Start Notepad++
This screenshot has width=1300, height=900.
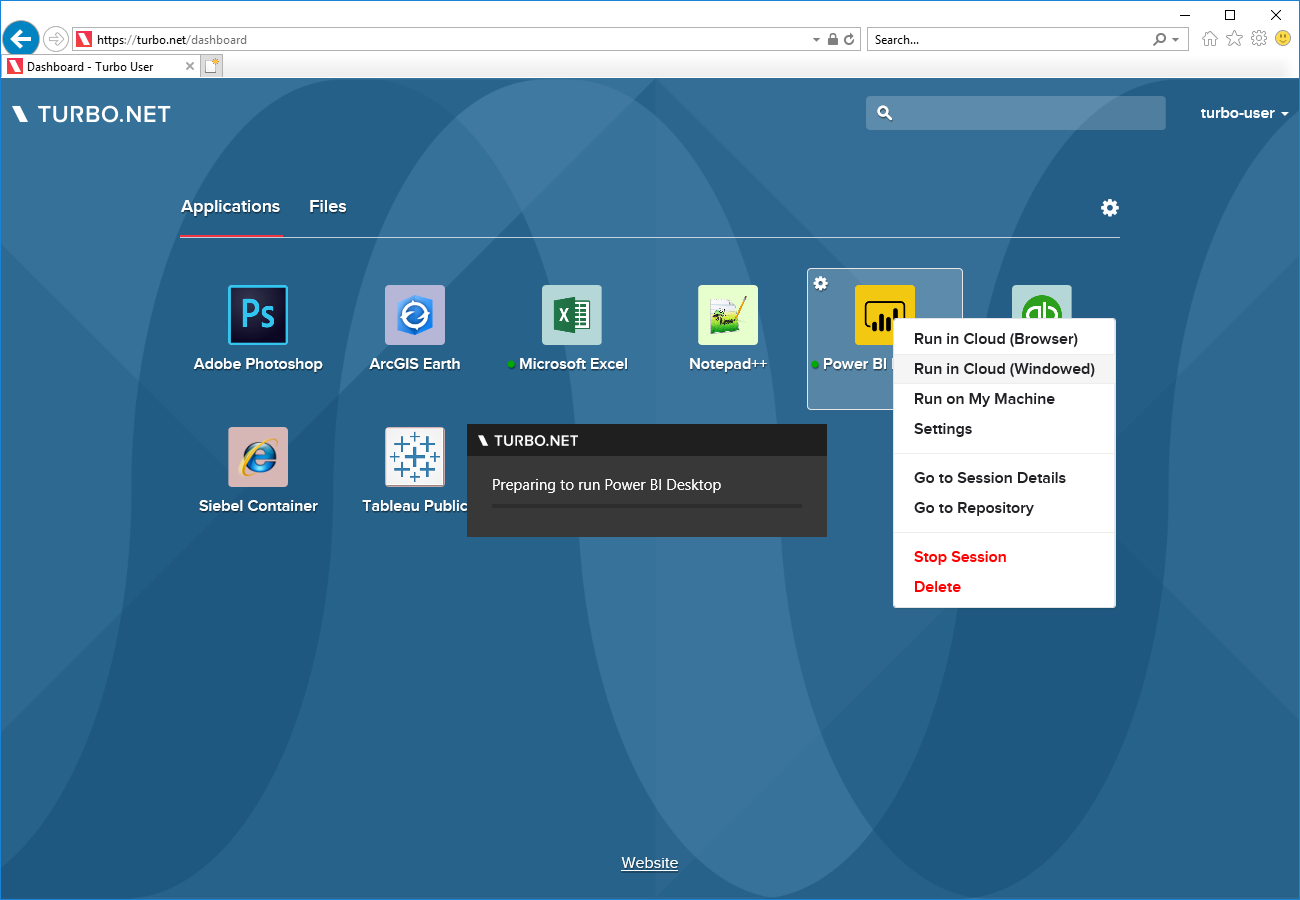pyautogui.click(x=727, y=314)
